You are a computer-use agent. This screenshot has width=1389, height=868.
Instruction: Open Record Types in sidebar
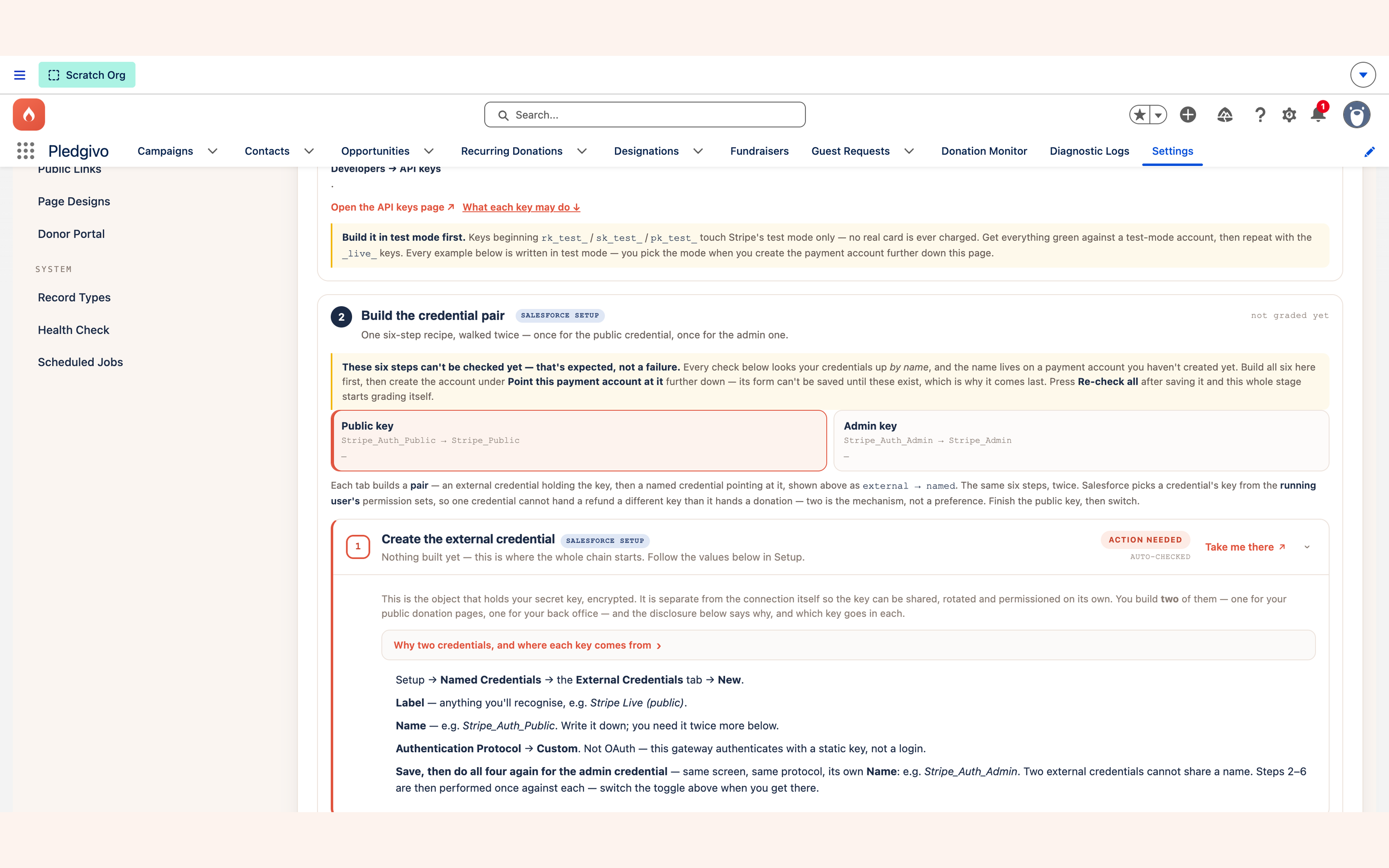74,298
